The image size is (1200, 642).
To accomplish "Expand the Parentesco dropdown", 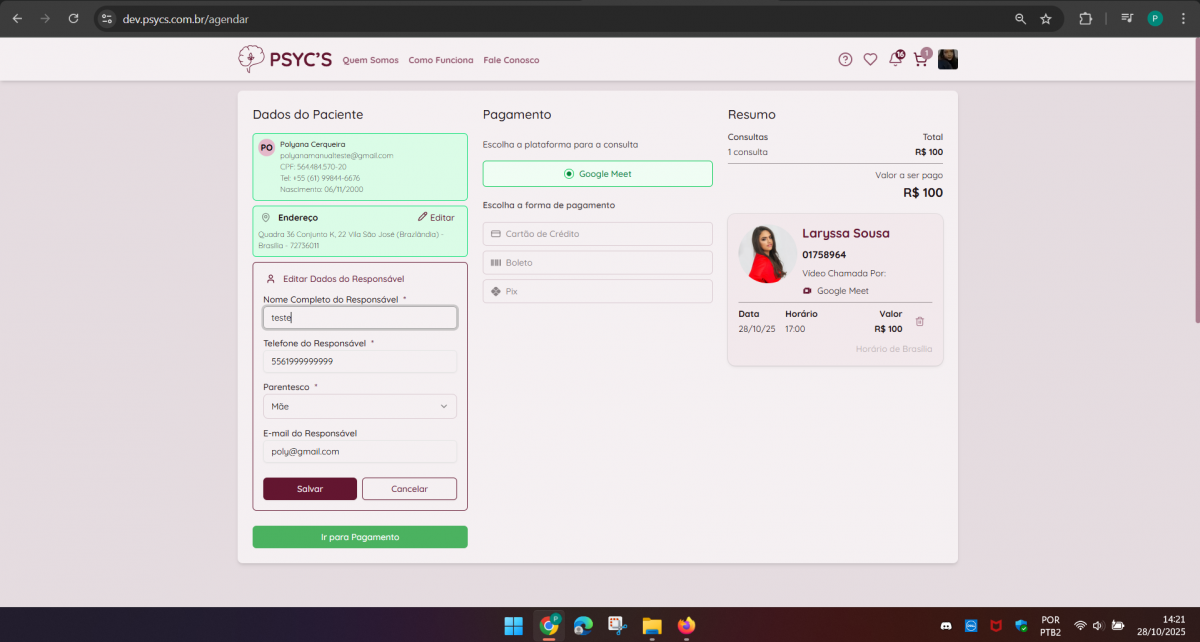I will coord(359,407).
